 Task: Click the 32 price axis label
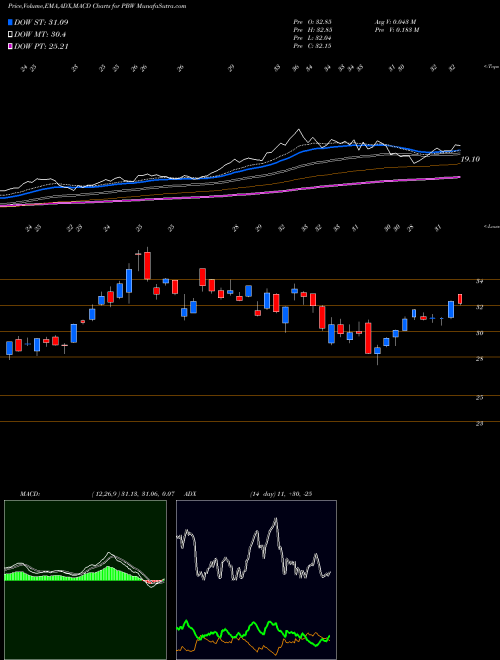tap(479, 308)
